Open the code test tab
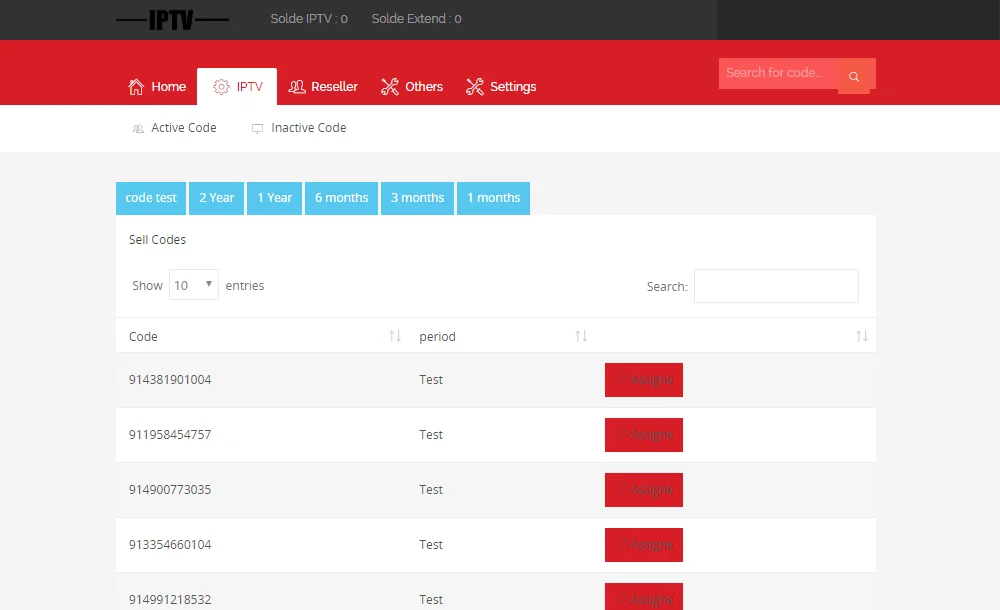The height and width of the screenshot is (610, 1000). [151, 198]
